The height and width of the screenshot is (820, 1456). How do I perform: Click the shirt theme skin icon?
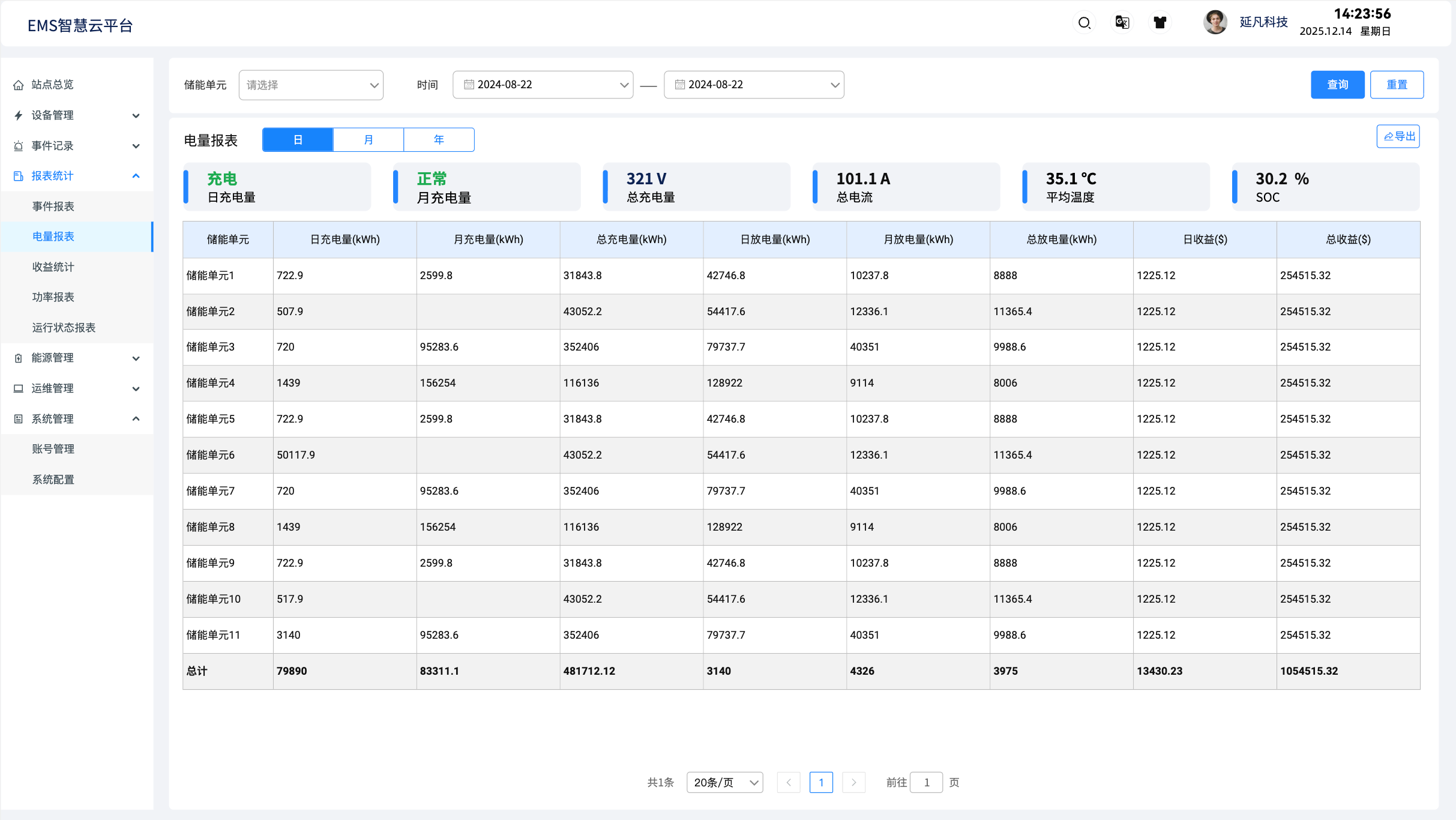(1160, 23)
